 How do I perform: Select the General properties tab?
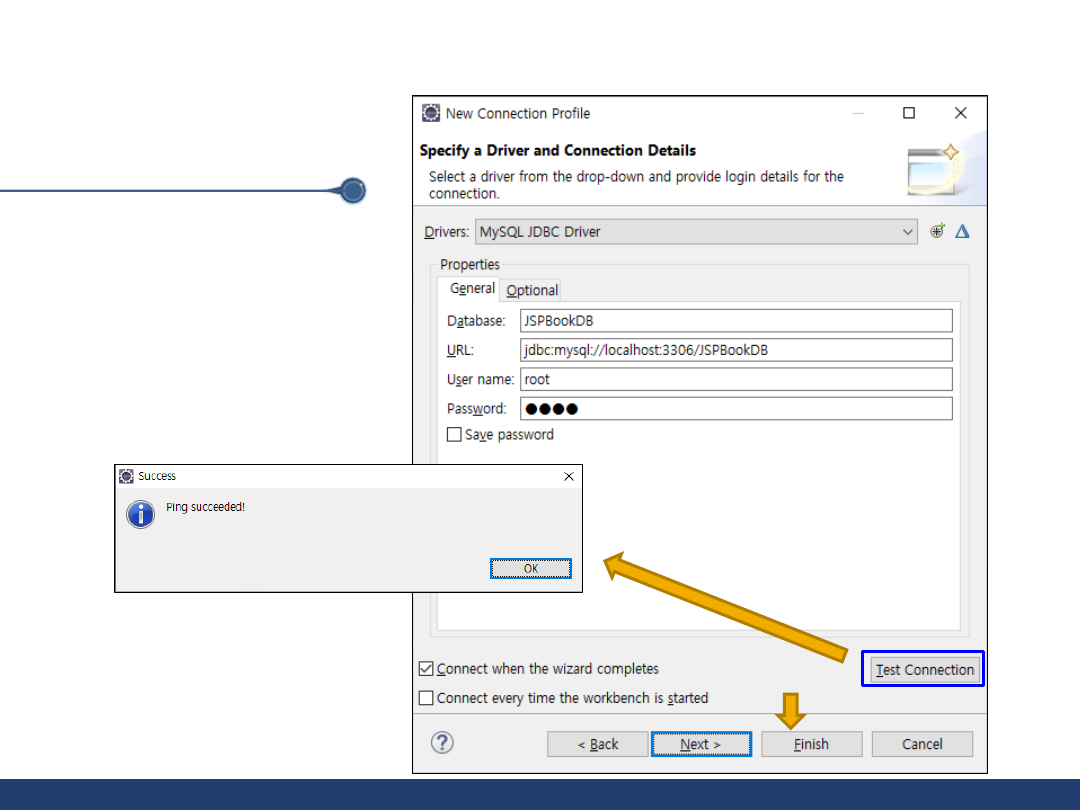471,289
